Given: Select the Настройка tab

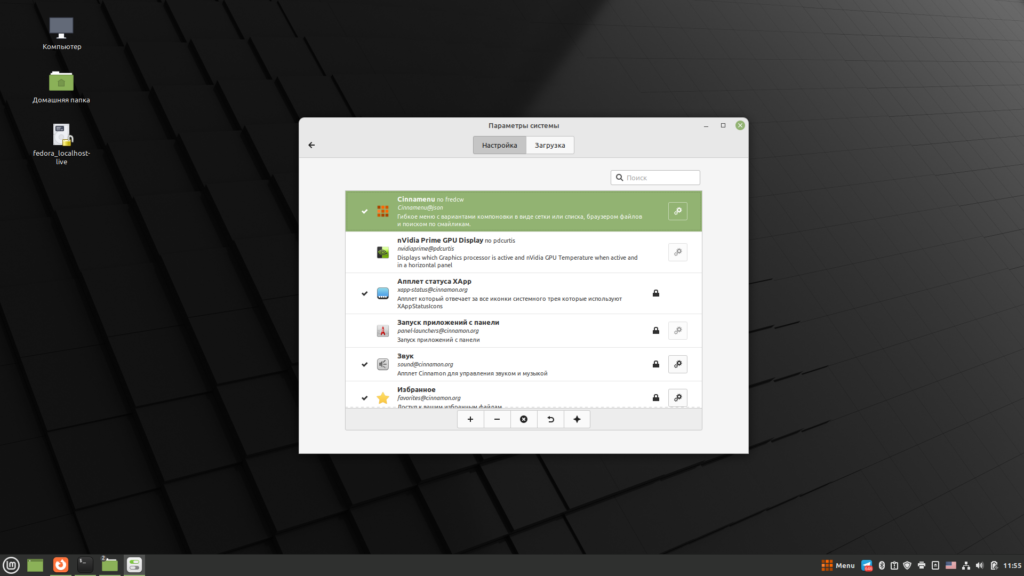Looking at the screenshot, I should click(x=499, y=145).
